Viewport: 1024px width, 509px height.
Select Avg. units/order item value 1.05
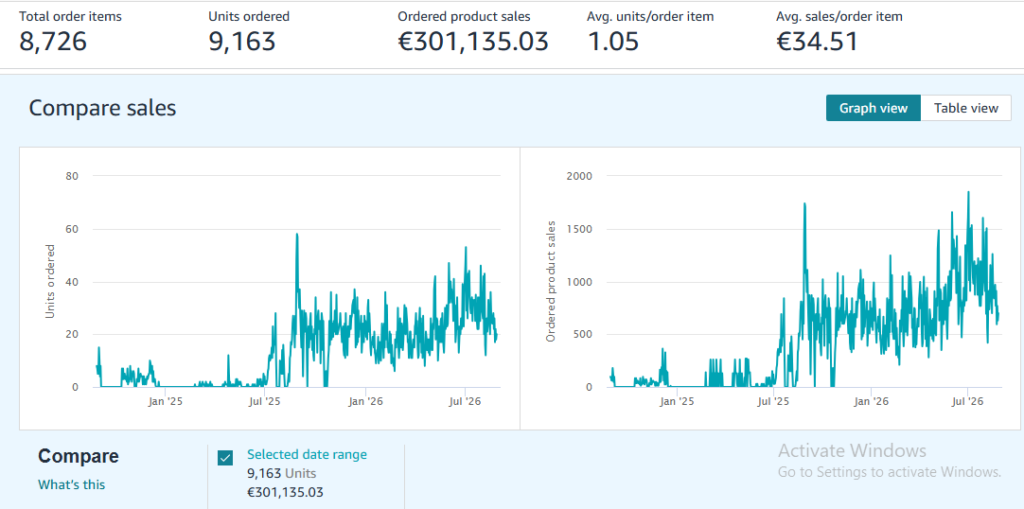click(x=613, y=42)
